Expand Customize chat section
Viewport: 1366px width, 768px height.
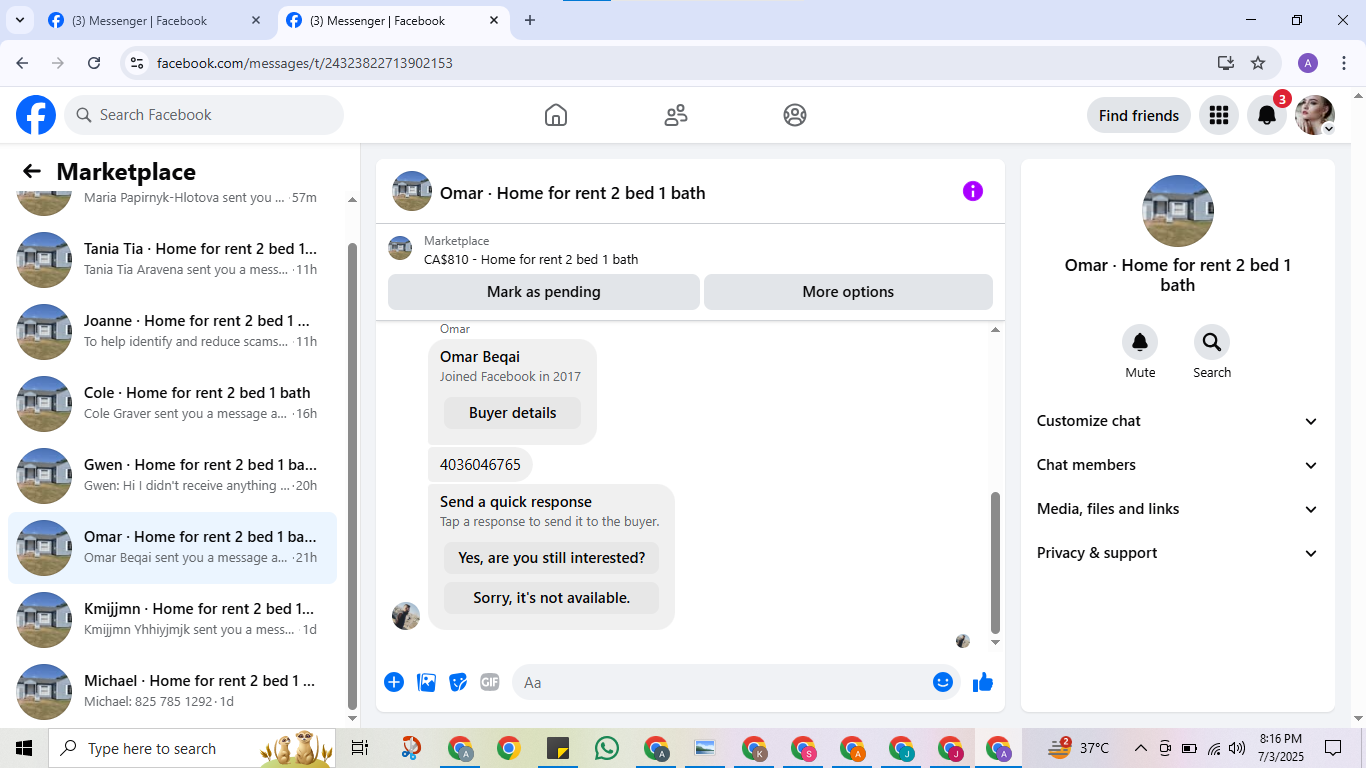(1178, 421)
